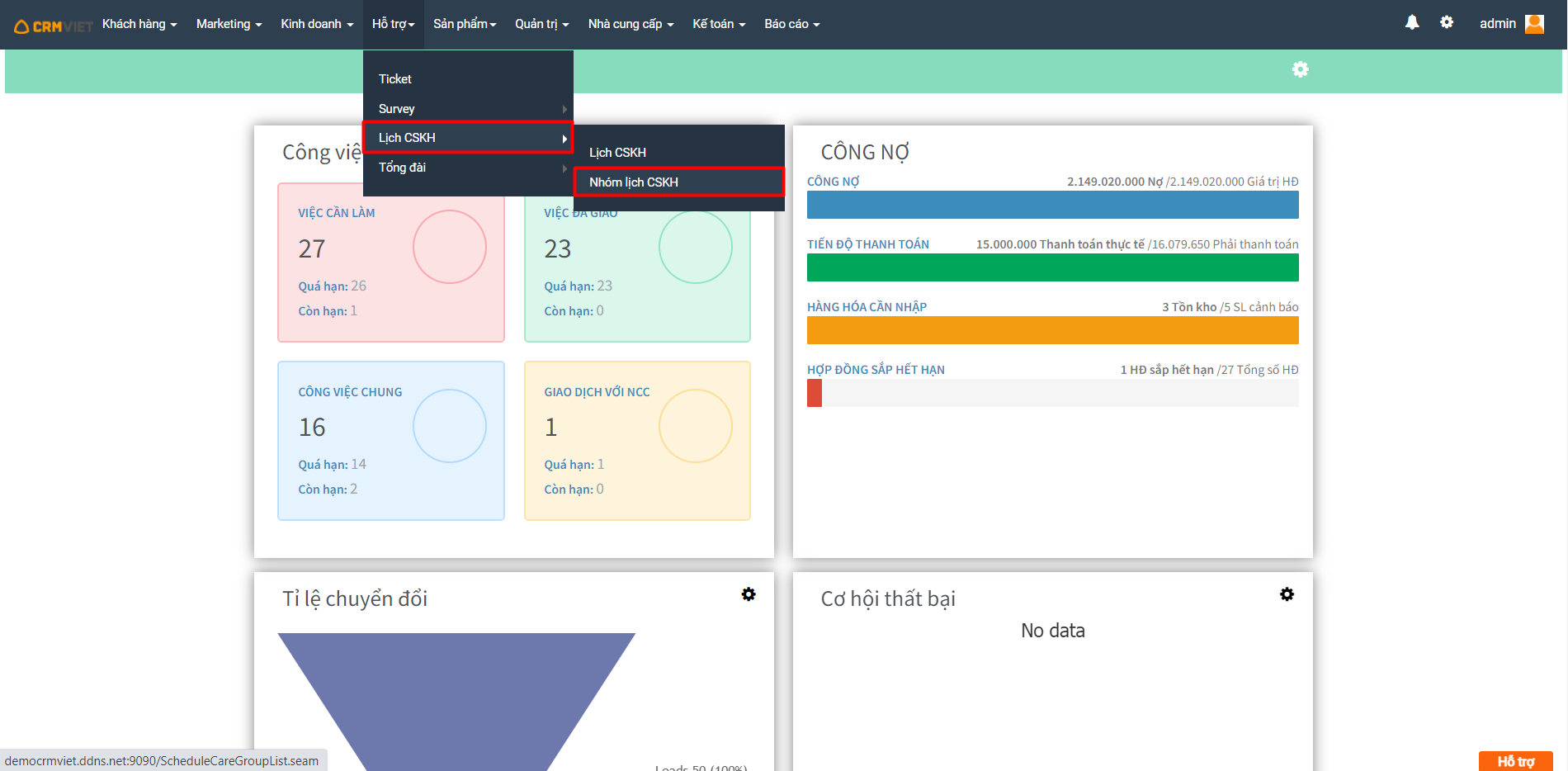The width and height of the screenshot is (1568, 771).
Task: Click the CRMVIET logo
Action: click(x=53, y=26)
